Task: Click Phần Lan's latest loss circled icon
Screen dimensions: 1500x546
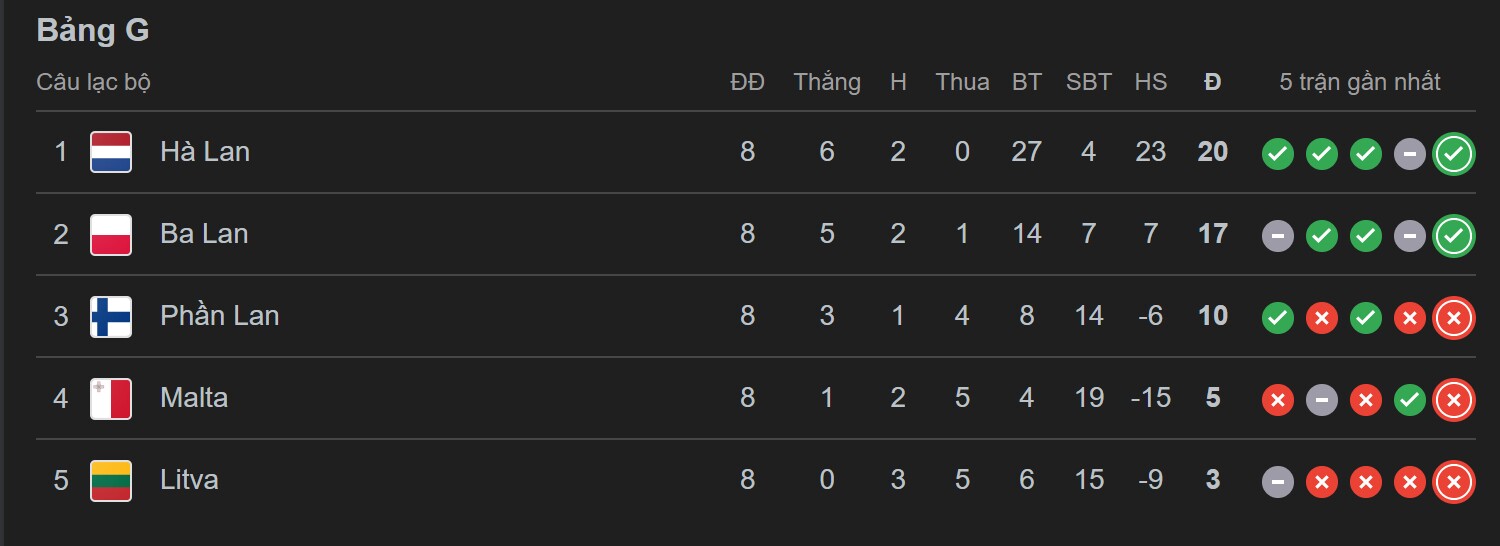Action: pos(1454,318)
